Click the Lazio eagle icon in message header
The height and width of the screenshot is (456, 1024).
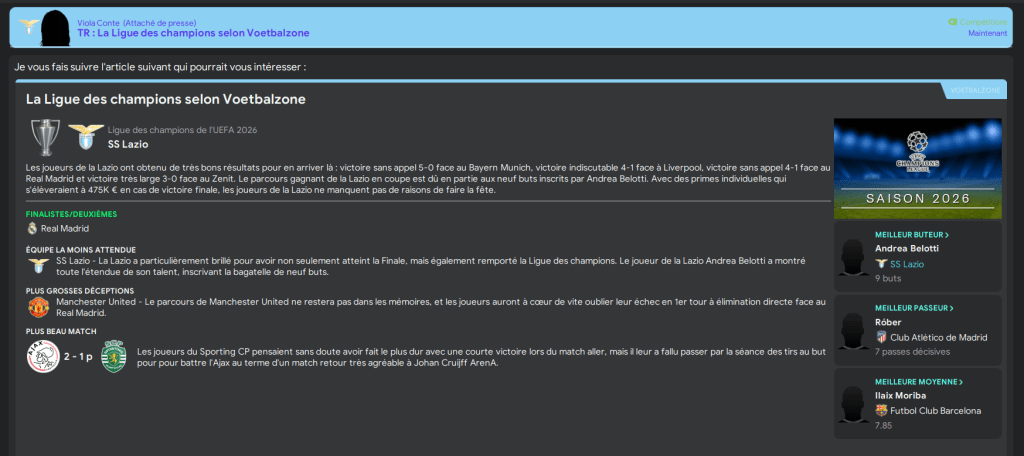click(30, 26)
